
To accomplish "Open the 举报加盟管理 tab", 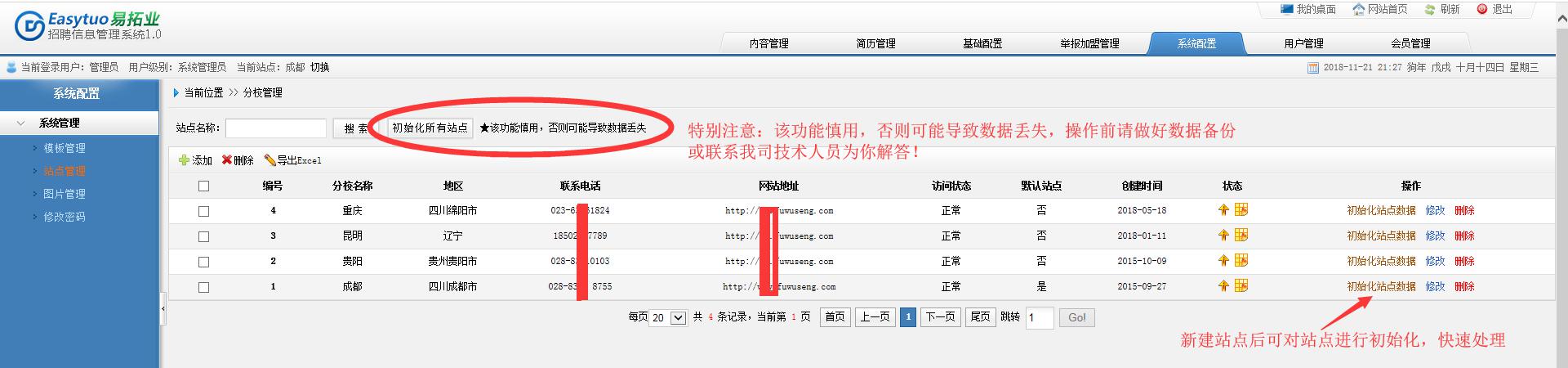I will coord(1089,43).
